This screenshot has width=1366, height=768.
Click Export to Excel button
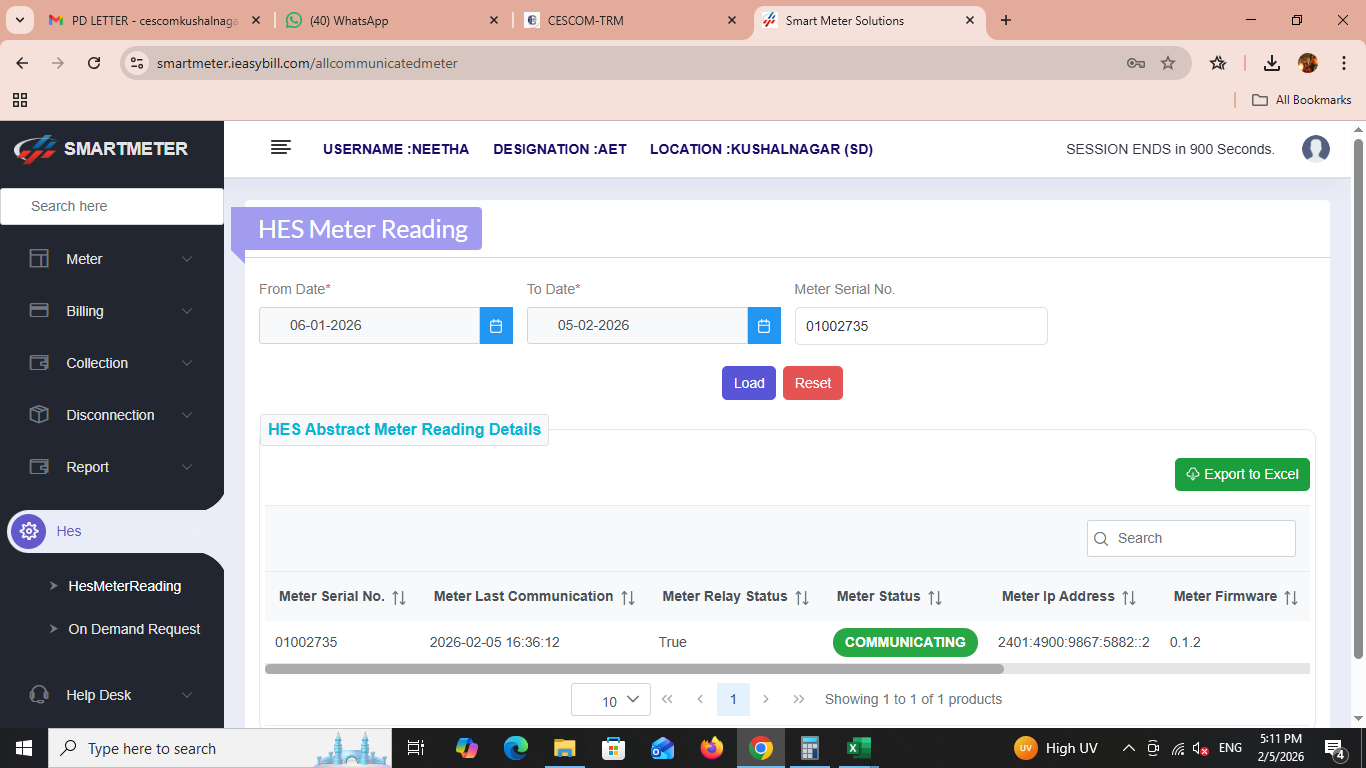1242,474
